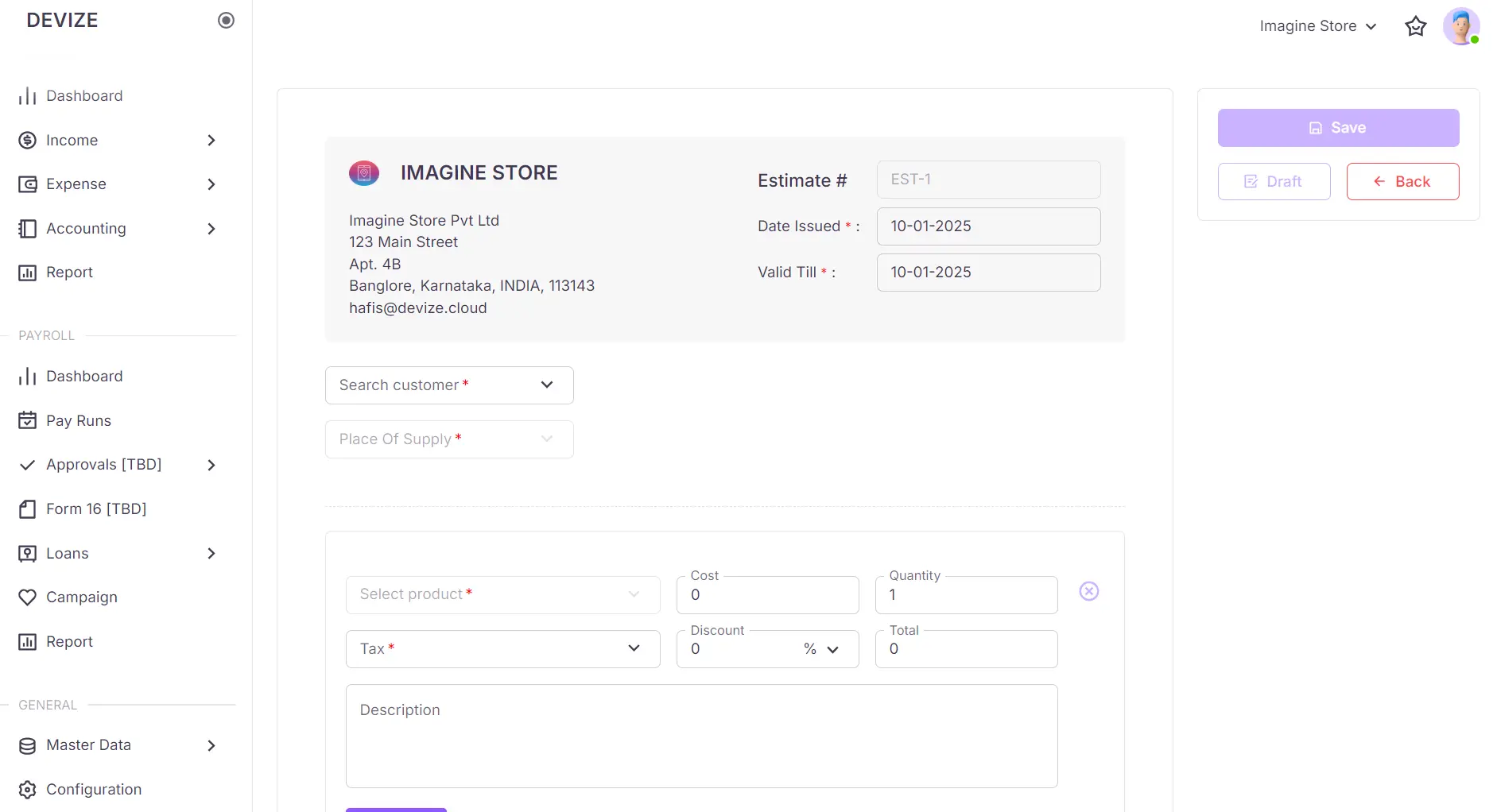Image resolution: width=1497 pixels, height=812 pixels.
Task: Open the Tax dropdown
Action: [x=503, y=649]
